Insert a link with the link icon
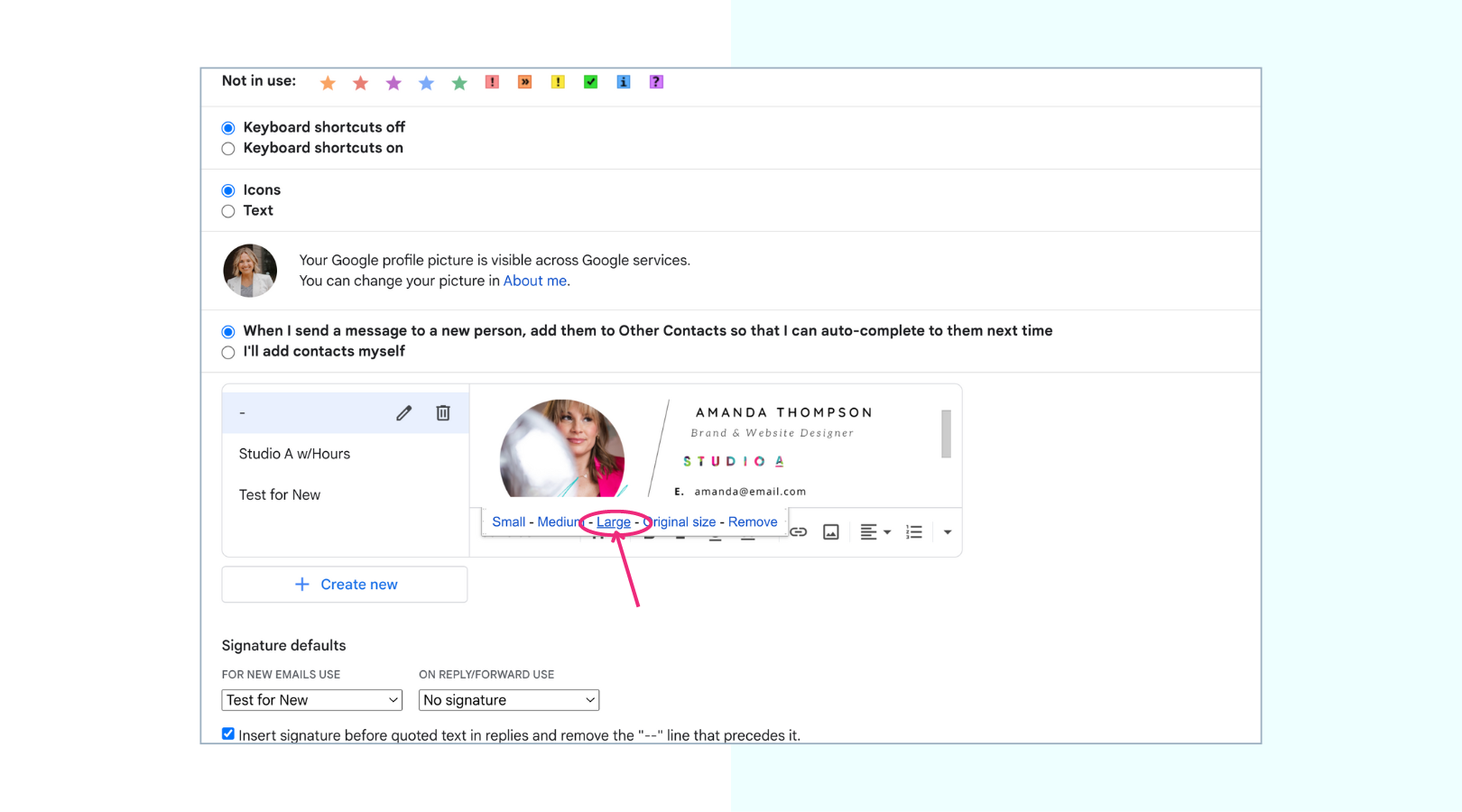 click(798, 531)
